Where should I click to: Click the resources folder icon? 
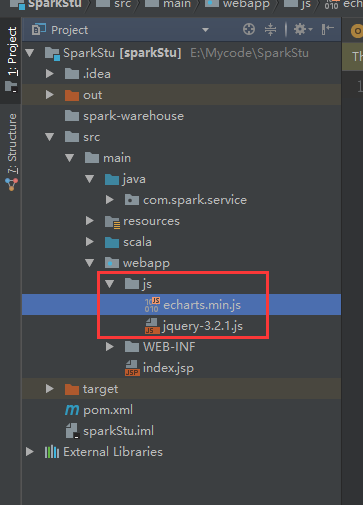click(x=112, y=221)
